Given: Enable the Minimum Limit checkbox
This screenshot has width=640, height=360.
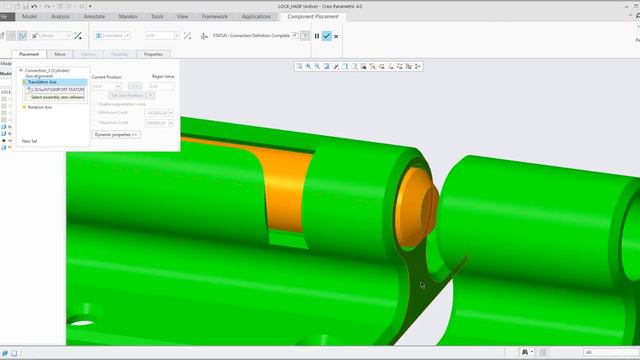Looking at the screenshot, I should pos(96,112).
